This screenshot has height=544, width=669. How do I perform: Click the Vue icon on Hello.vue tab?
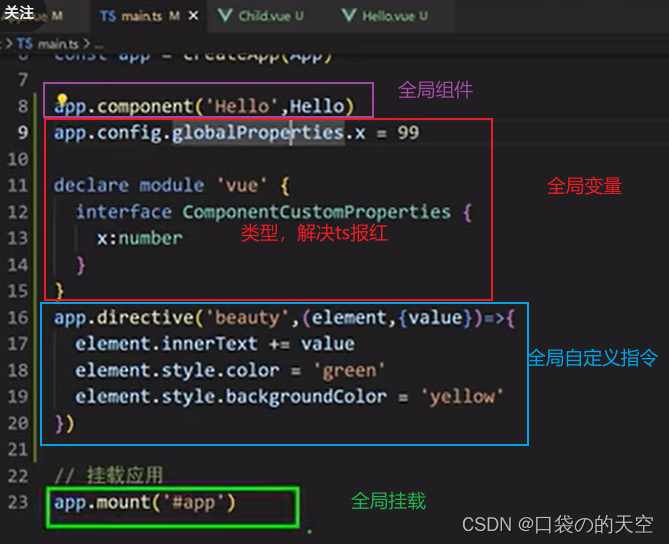(x=349, y=16)
